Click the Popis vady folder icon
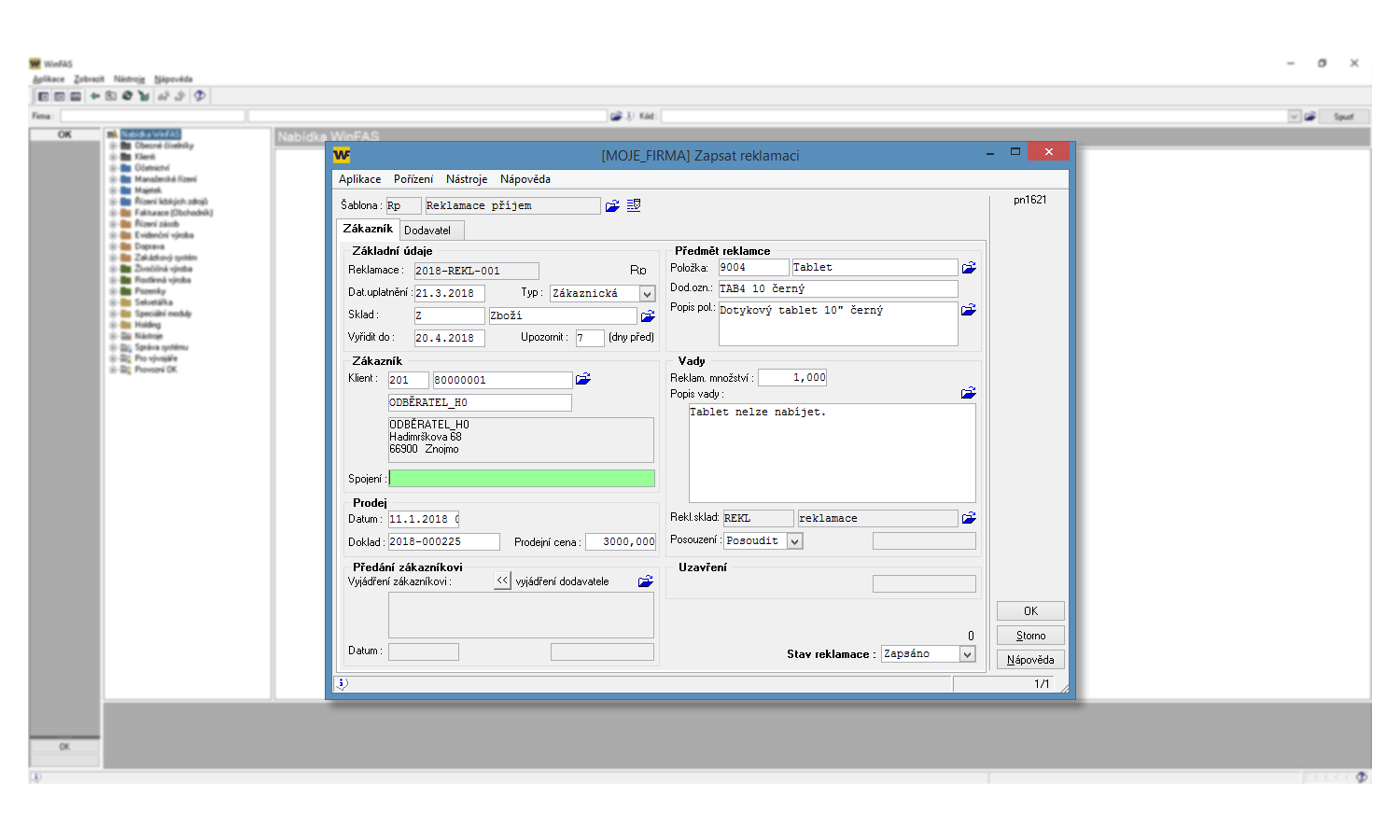The image size is (1400, 840). (x=968, y=393)
